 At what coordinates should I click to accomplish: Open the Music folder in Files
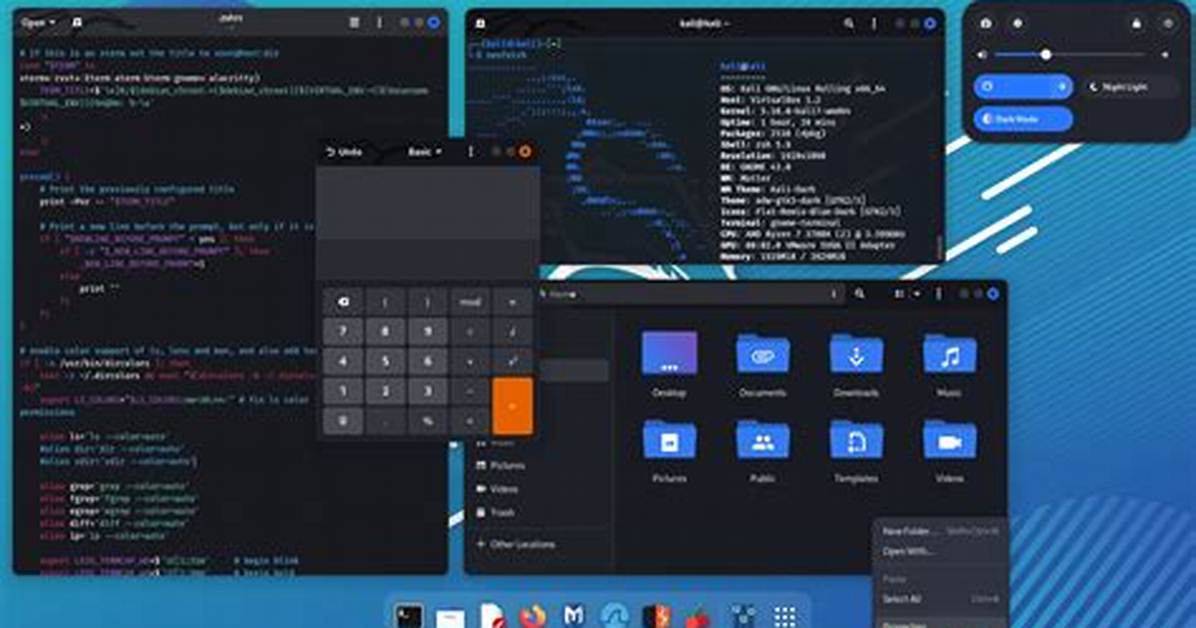tap(949, 355)
